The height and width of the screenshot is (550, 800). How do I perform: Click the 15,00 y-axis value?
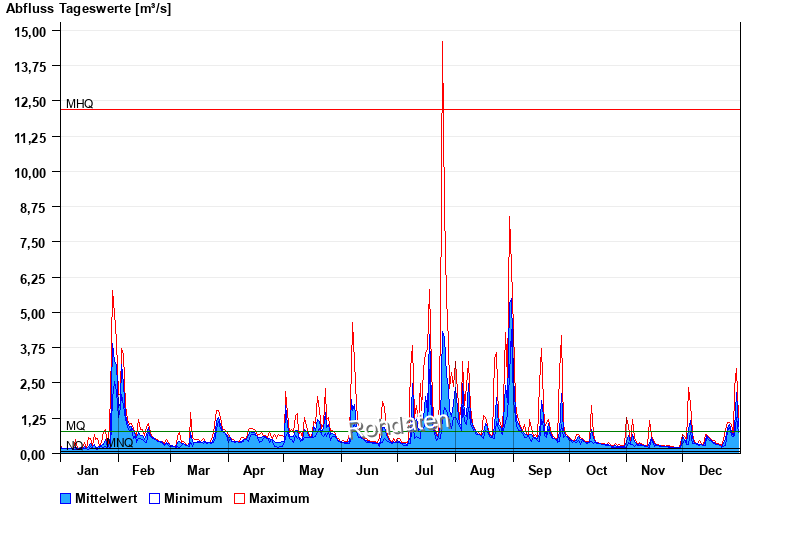point(31,31)
